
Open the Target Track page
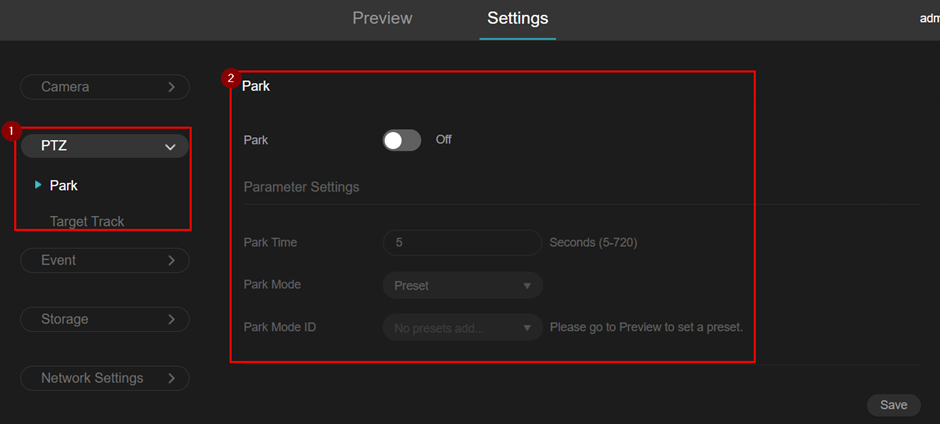coord(87,221)
